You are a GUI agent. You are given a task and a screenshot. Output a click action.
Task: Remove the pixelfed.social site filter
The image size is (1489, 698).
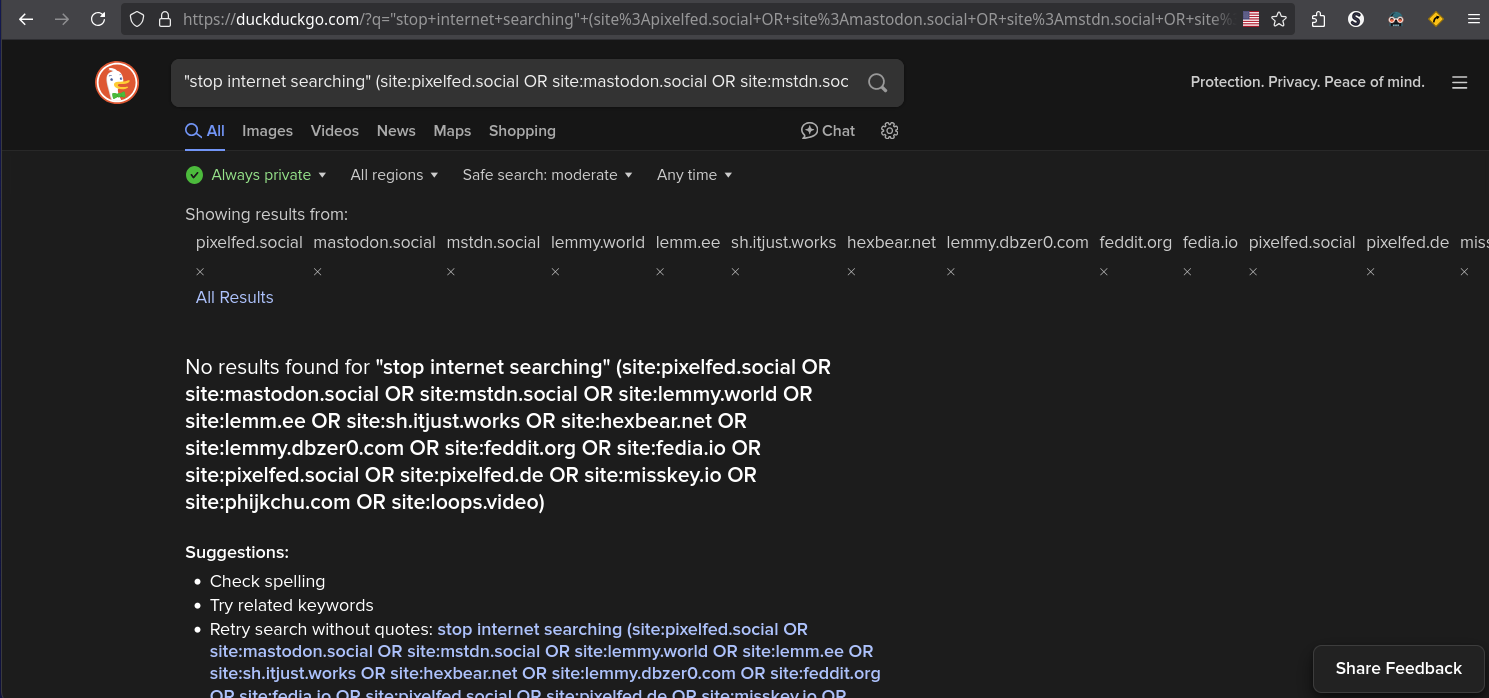(x=200, y=272)
